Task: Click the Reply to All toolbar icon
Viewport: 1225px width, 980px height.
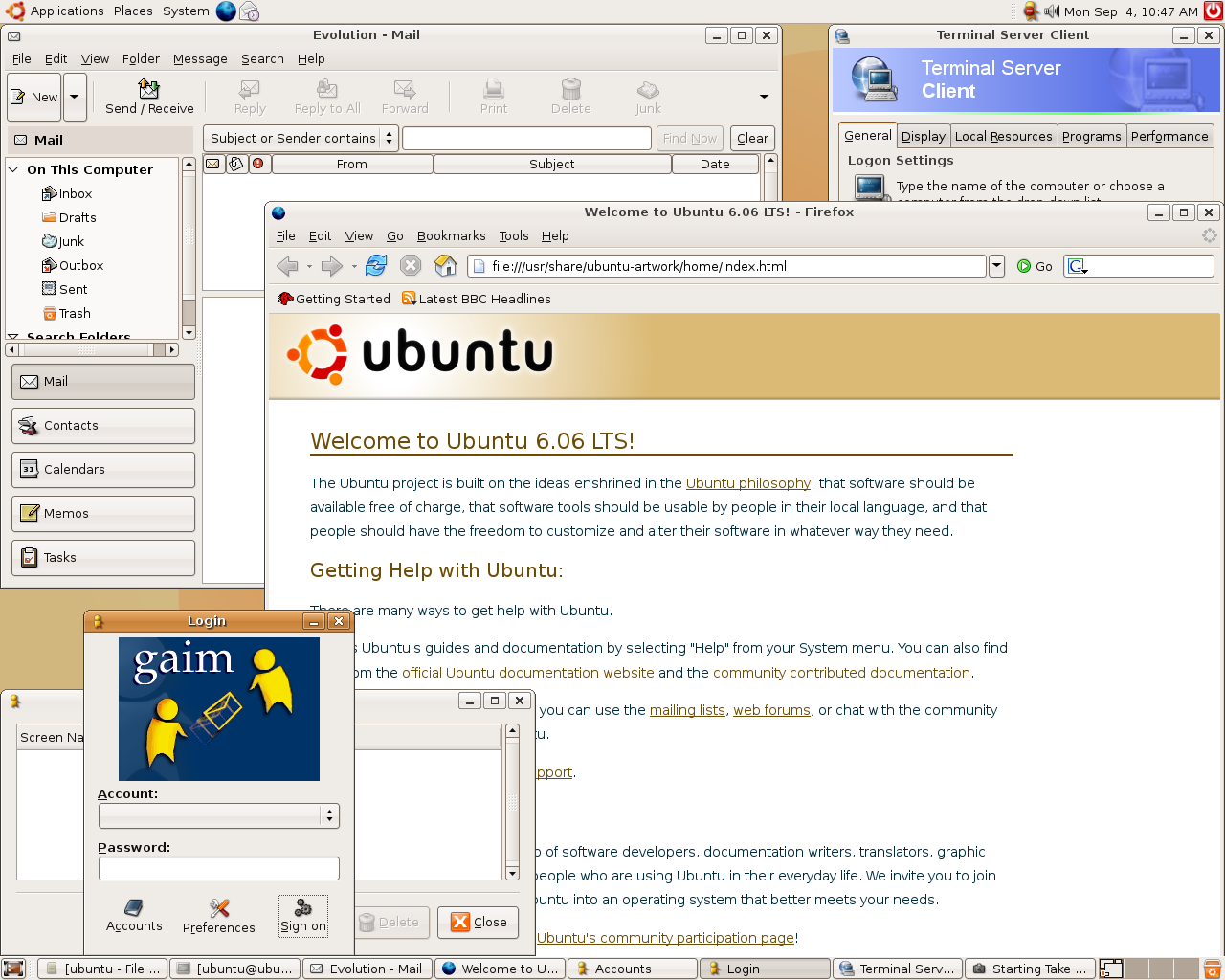Action: (x=327, y=98)
